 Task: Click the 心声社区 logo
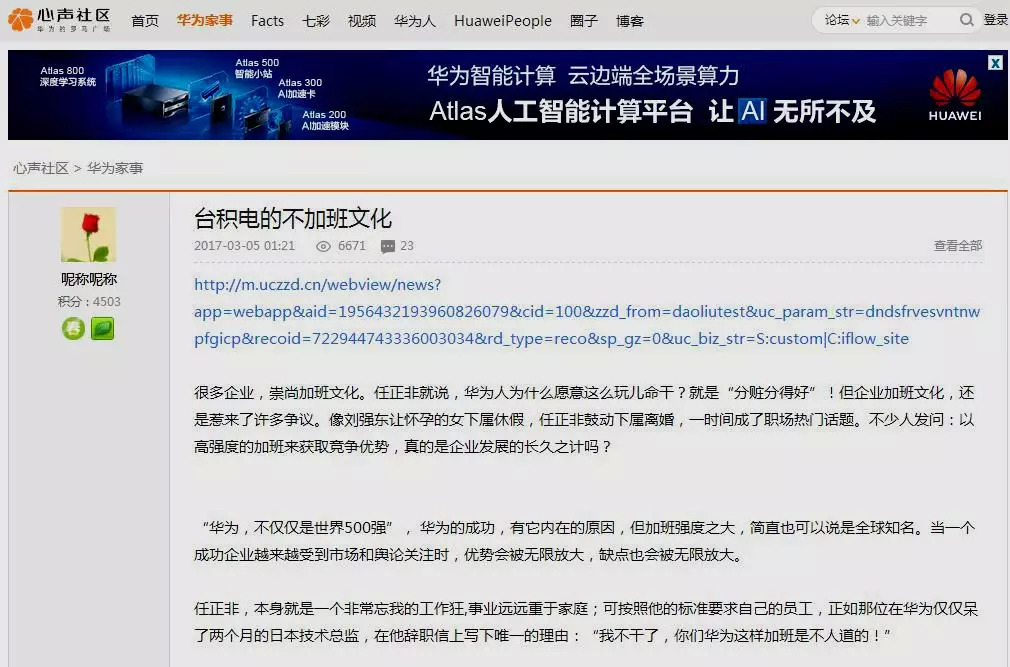(x=59, y=20)
